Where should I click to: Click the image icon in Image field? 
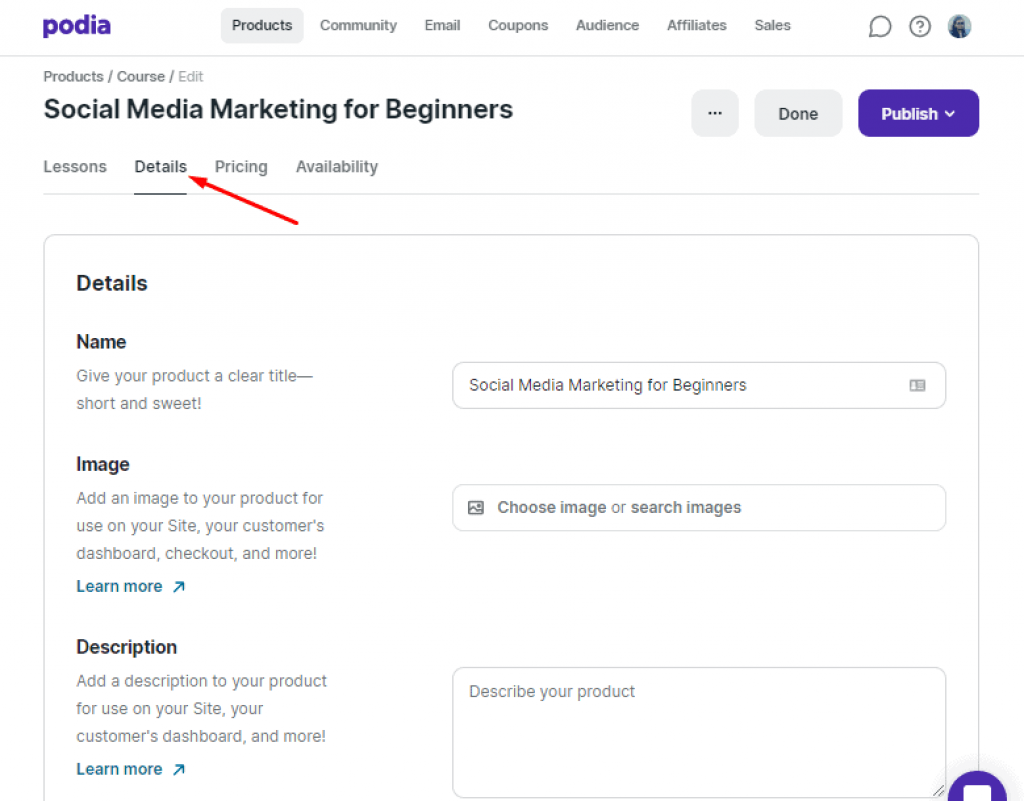coord(476,508)
